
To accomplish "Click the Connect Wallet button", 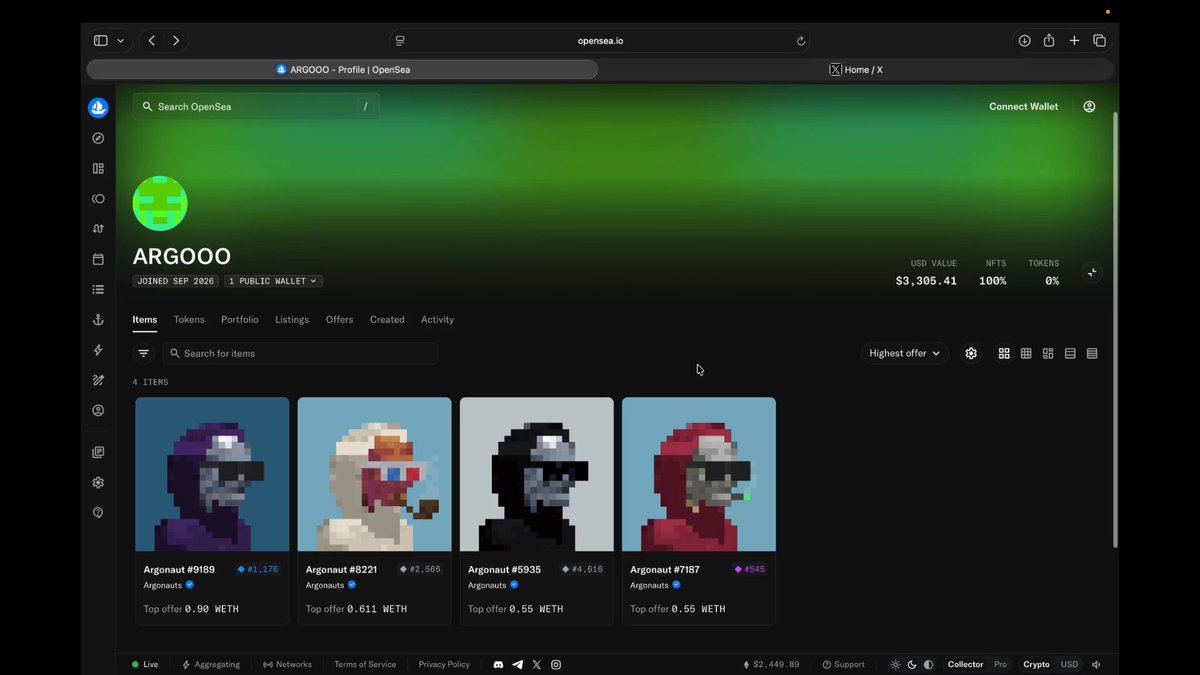I will coord(1023,106).
